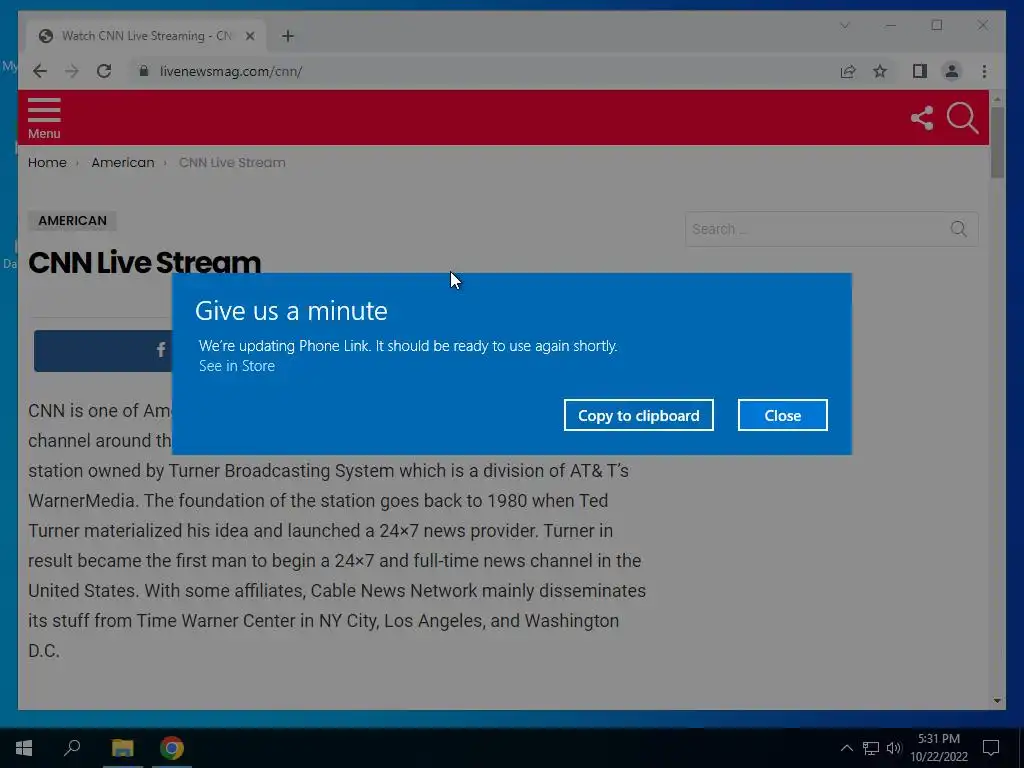This screenshot has height=768, width=1024.
Task: Click the magnifier icon inside sidebar search box
Action: click(958, 229)
